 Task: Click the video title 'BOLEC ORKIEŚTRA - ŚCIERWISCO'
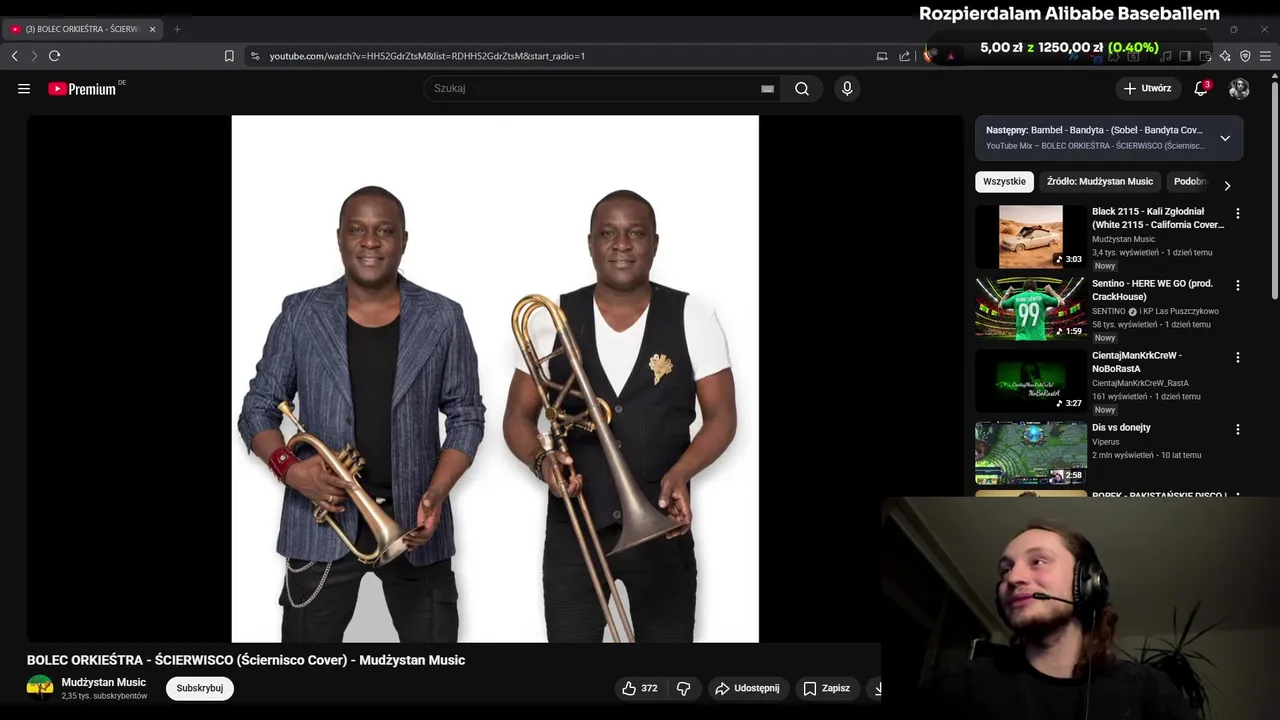pyautogui.click(x=246, y=660)
